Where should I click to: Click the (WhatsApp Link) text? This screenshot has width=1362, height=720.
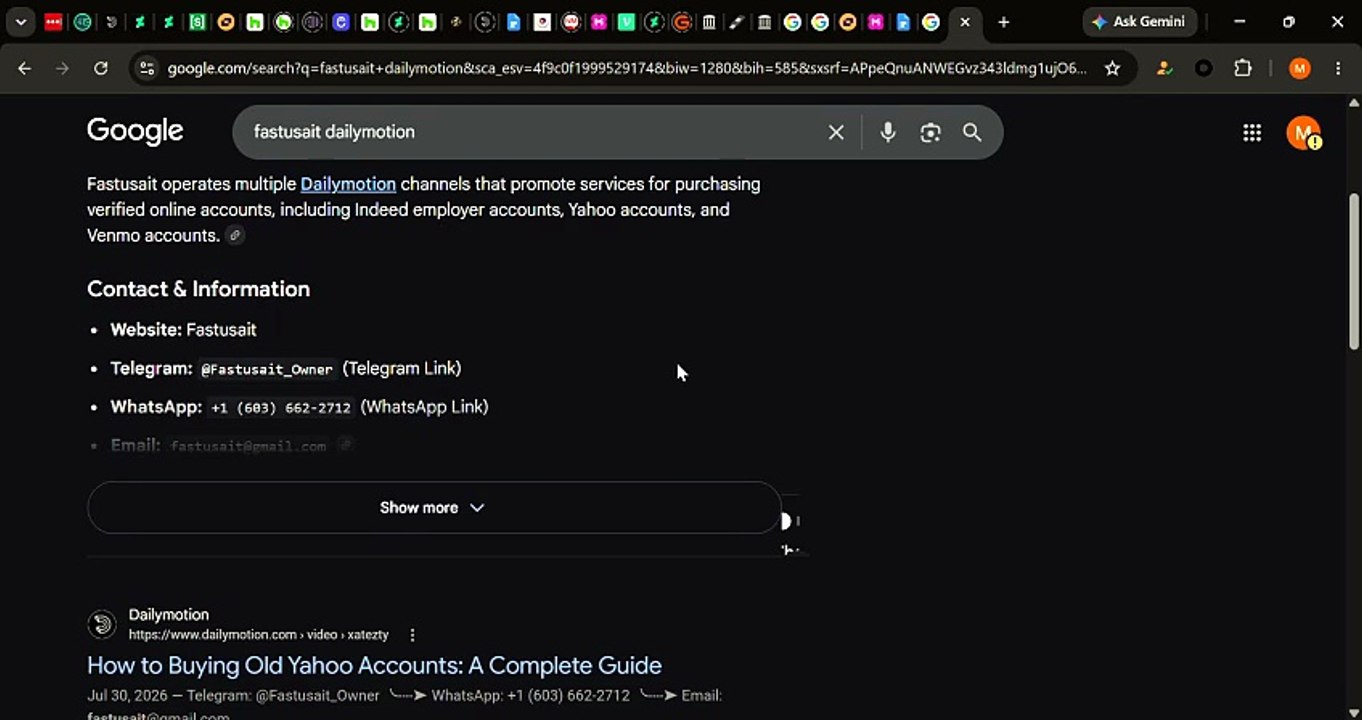point(424,407)
